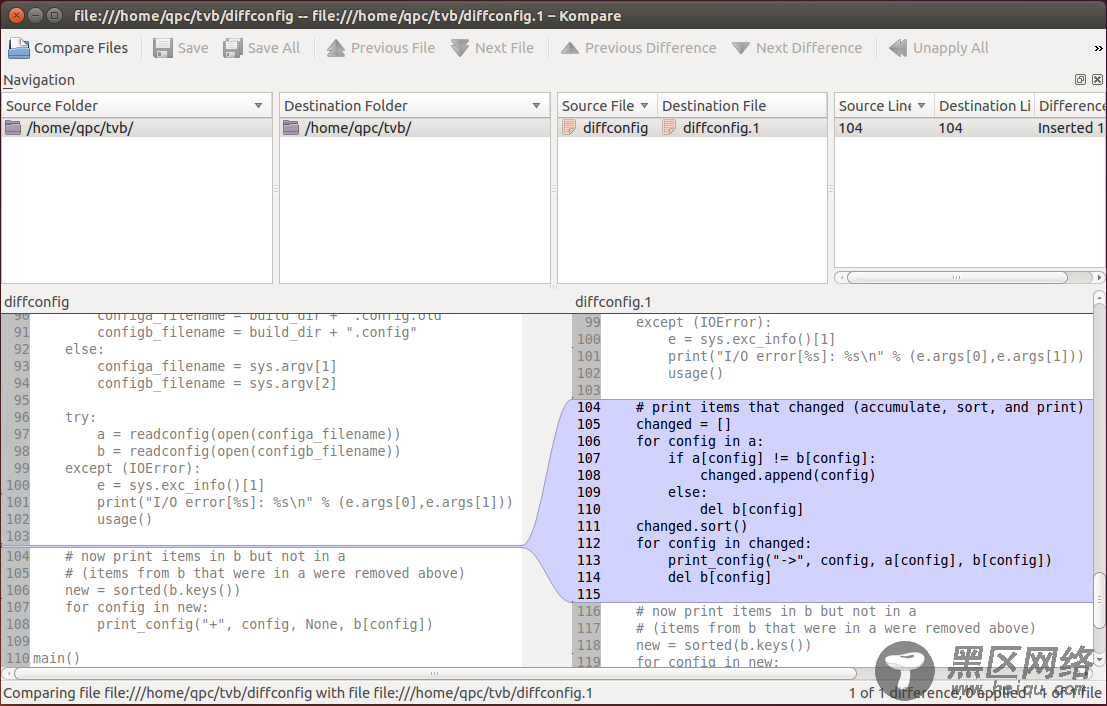The height and width of the screenshot is (706, 1107).
Task: Click the status bar comparing-file message
Action: (x=298, y=693)
